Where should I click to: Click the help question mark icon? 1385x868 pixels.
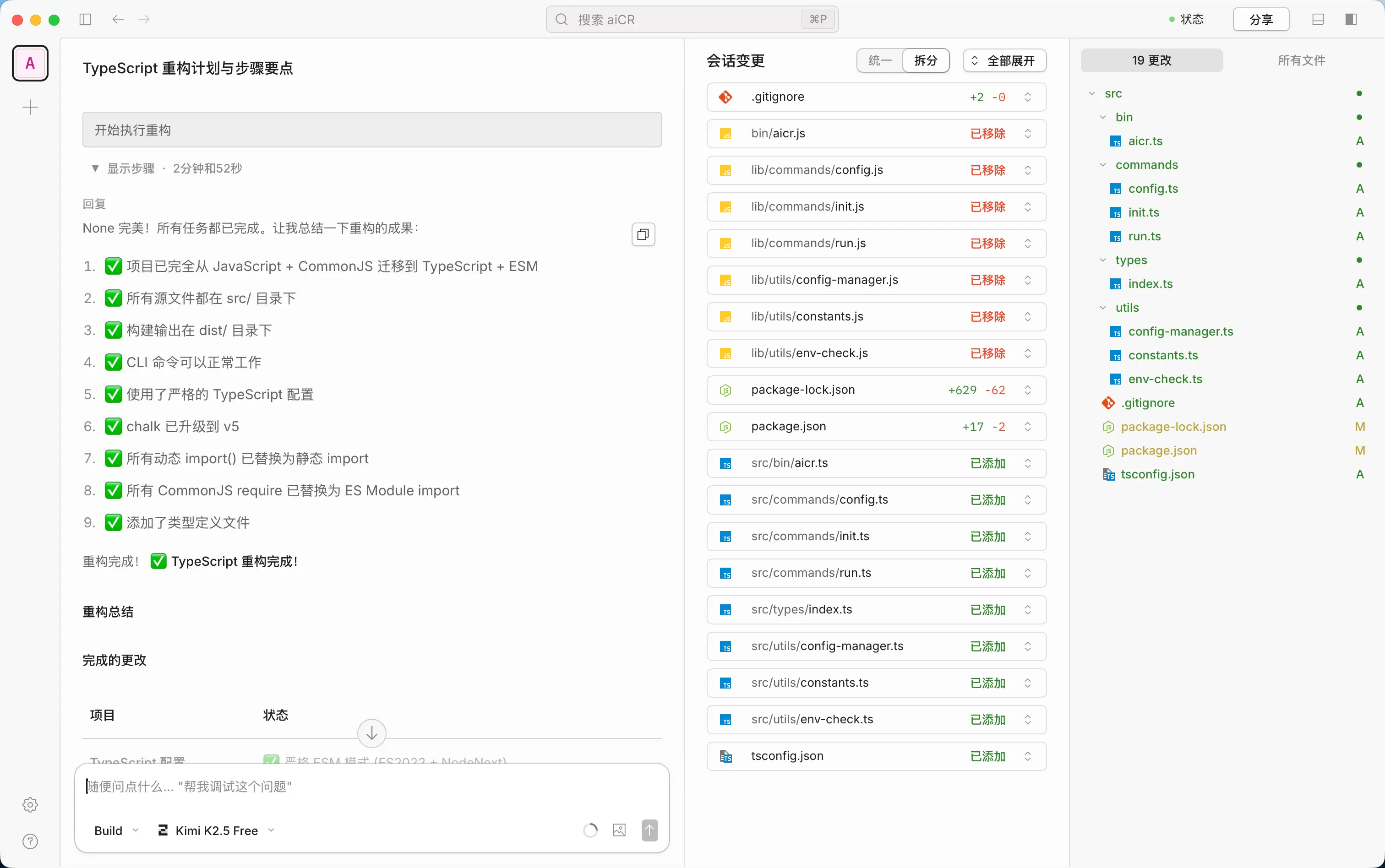coord(30,841)
